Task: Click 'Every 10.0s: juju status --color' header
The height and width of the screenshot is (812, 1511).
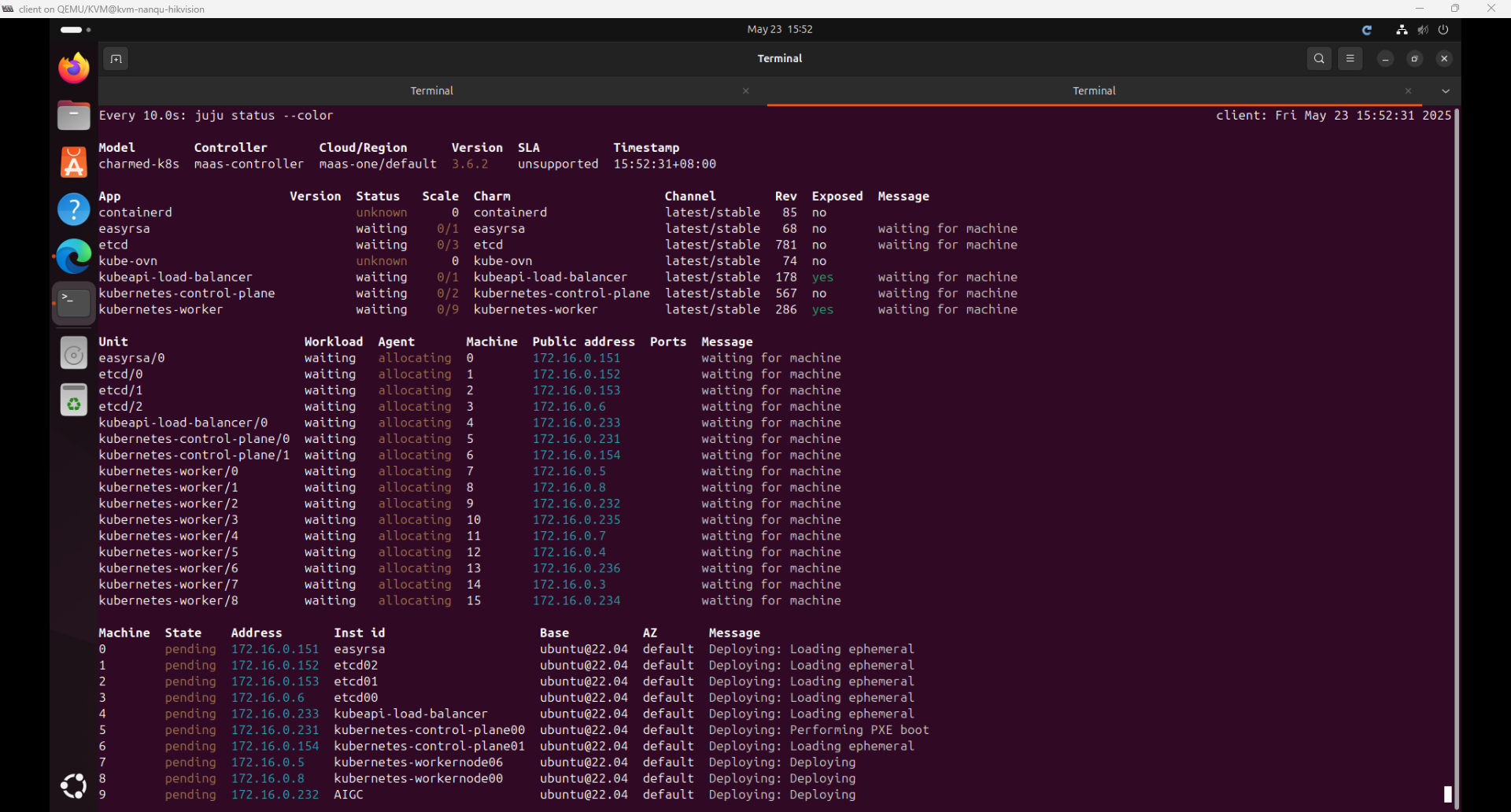Action: pyautogui.click(x=216, y=116)
